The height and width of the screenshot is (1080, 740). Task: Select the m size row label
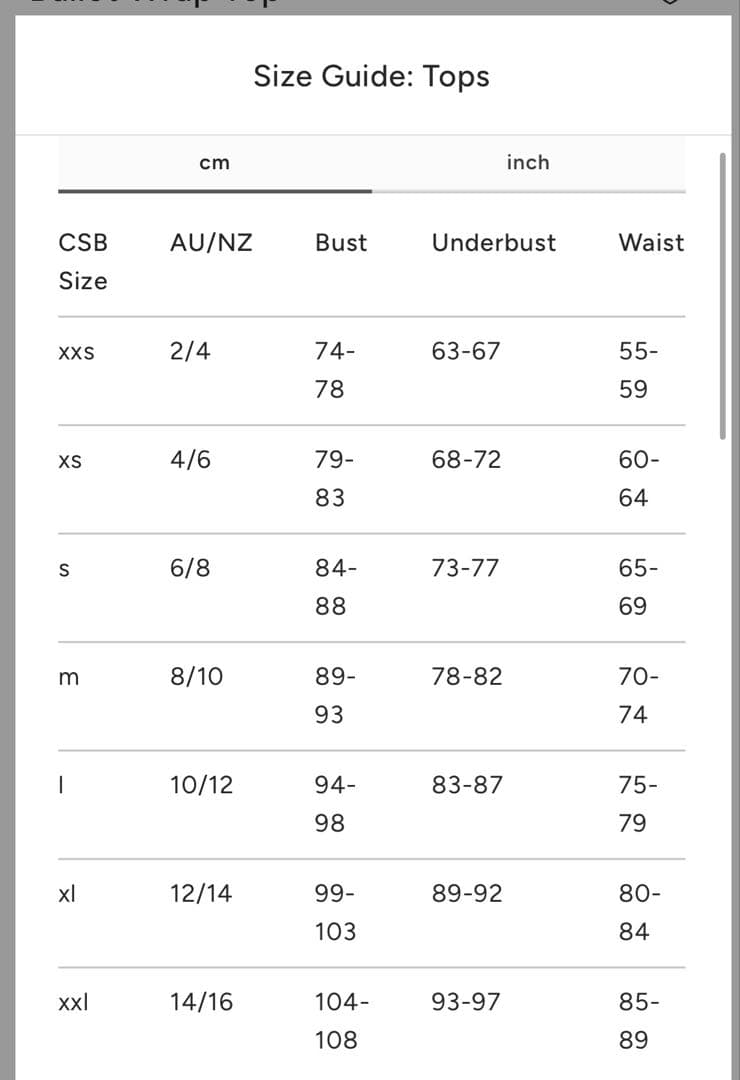point(68,678)
